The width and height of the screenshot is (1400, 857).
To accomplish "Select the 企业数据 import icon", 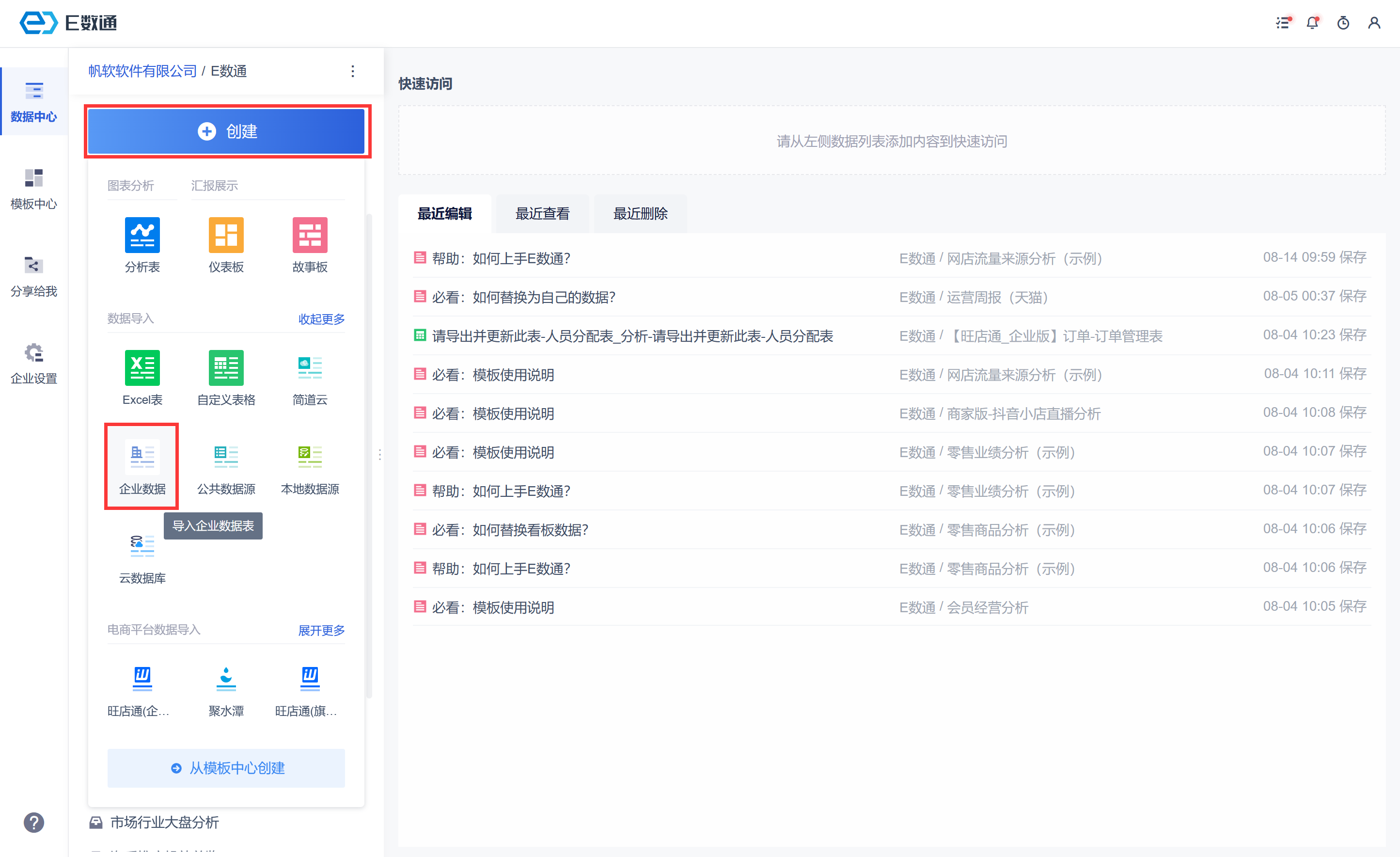I will click(x=142, y=457).
